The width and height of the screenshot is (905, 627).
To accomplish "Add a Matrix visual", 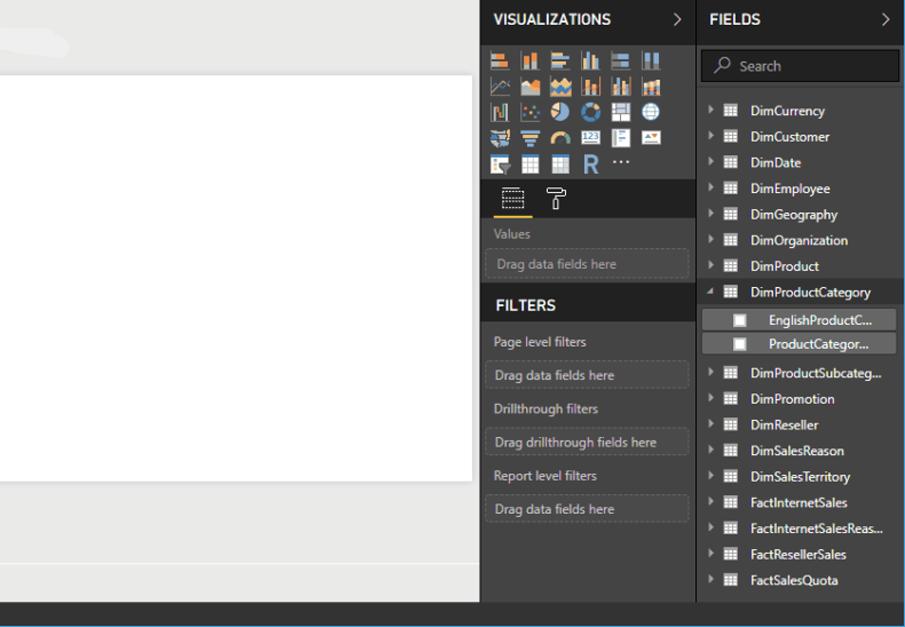I will point(560,165).
